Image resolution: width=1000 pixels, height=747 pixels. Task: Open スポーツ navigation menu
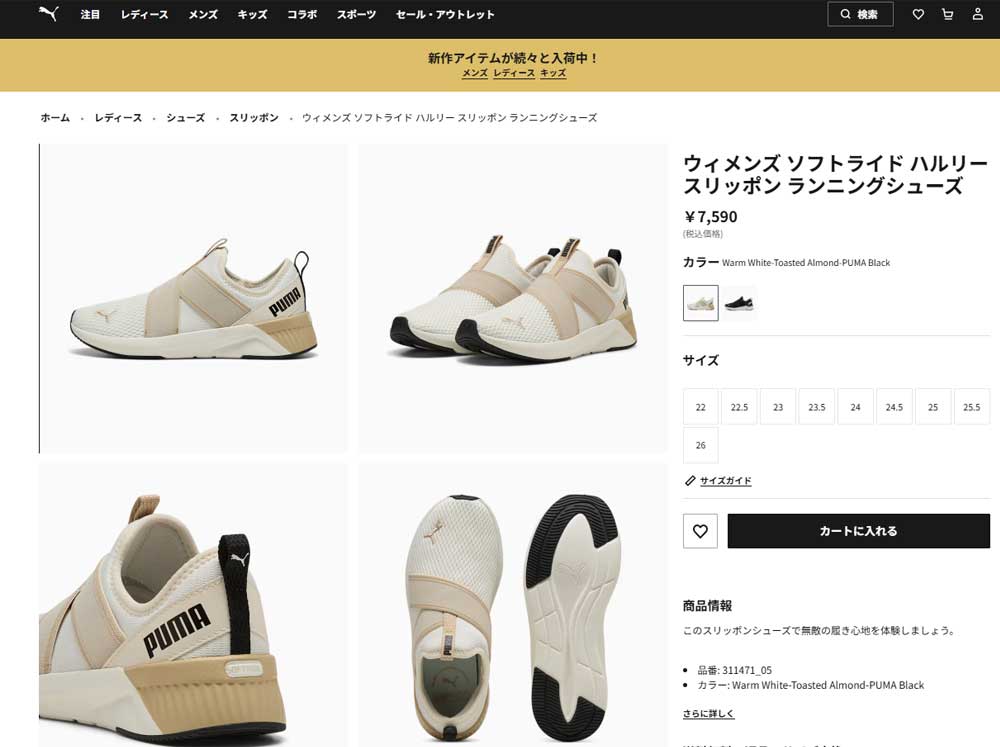pyautogui.click(x=357, y=14)
